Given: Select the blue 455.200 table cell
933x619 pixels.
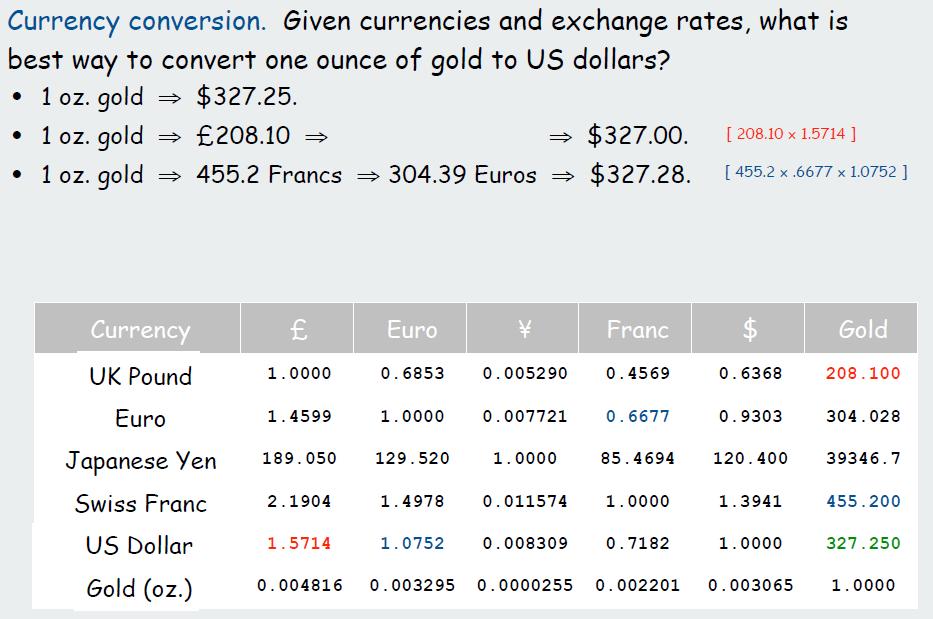Looking at the screenshot, I should coord(863,501).
